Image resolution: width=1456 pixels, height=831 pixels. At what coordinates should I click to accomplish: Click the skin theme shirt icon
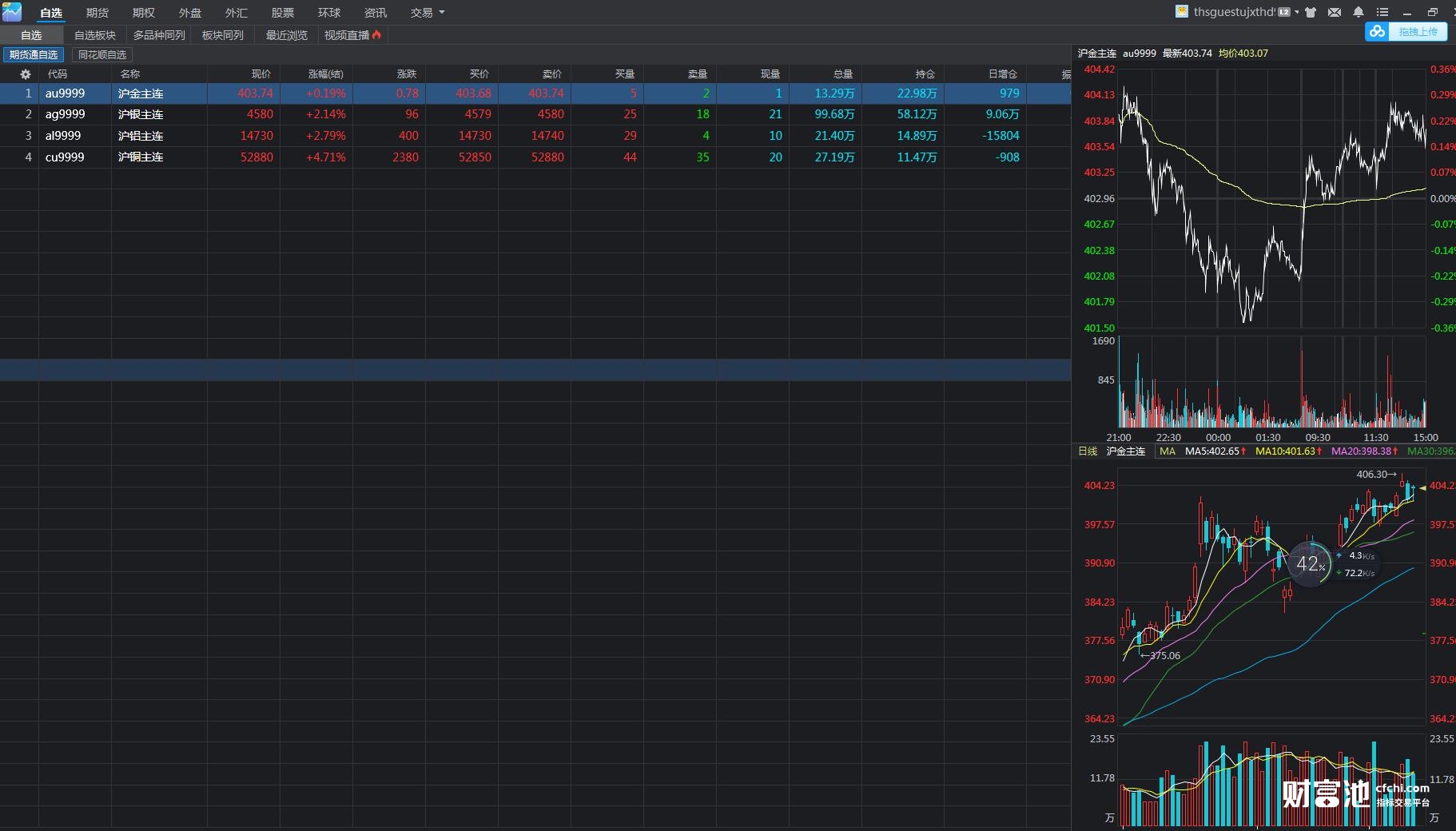[x=1311, y=12]
